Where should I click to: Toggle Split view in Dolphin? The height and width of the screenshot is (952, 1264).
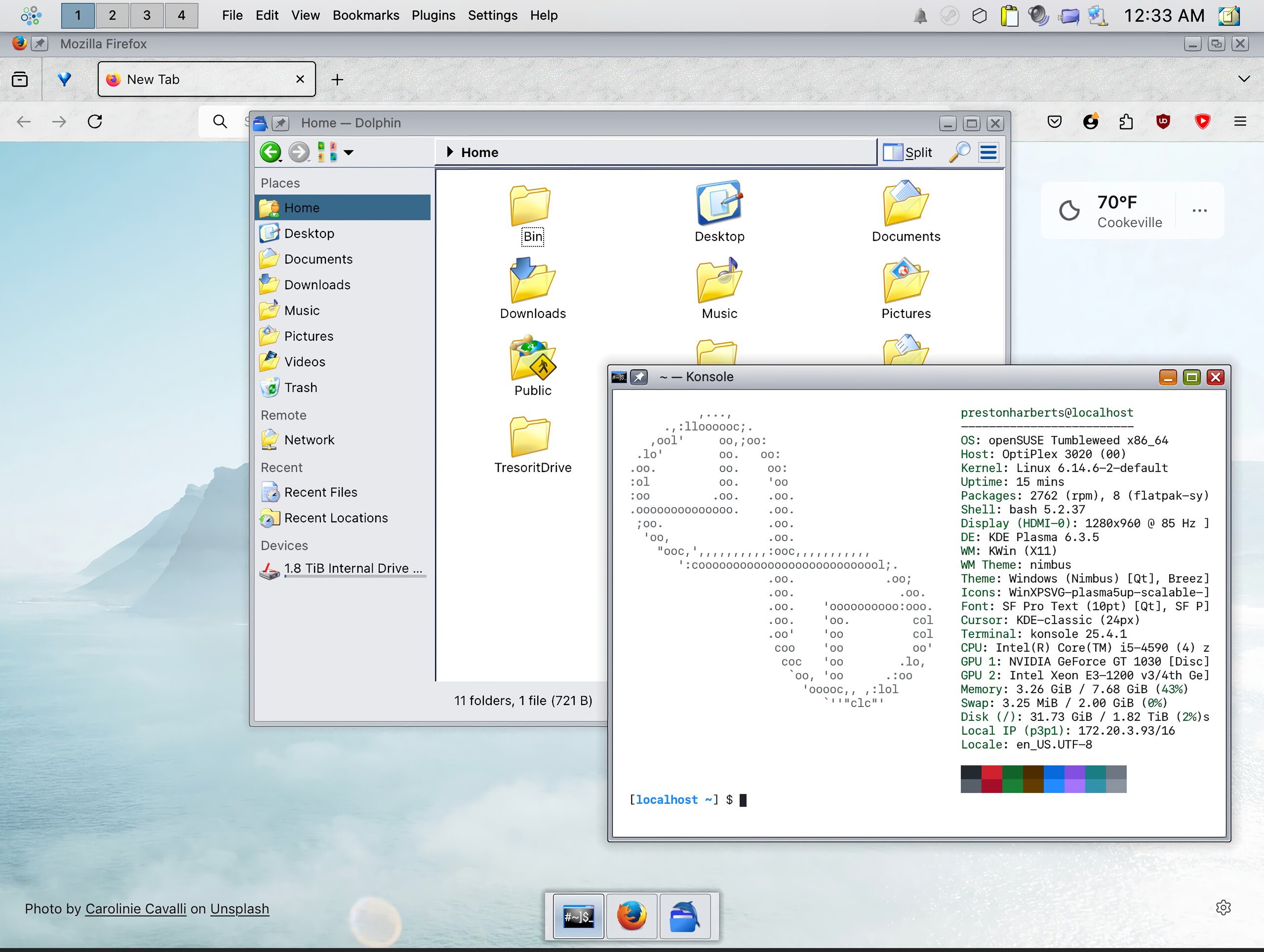point(908,152)
